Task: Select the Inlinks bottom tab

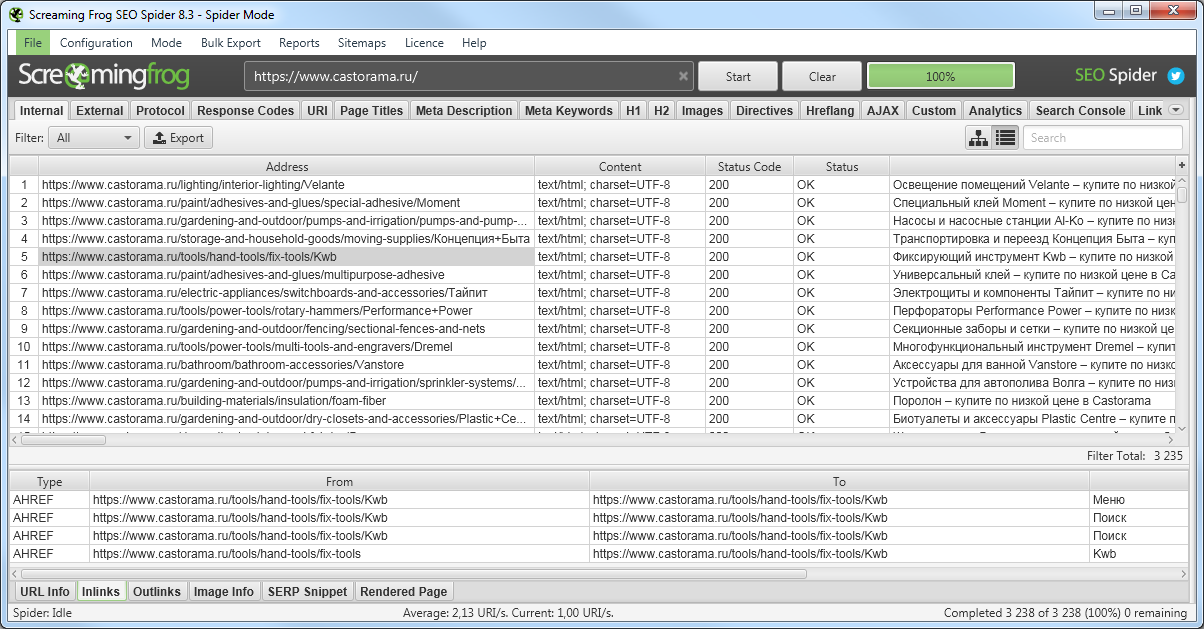Action: click(100, 592)
